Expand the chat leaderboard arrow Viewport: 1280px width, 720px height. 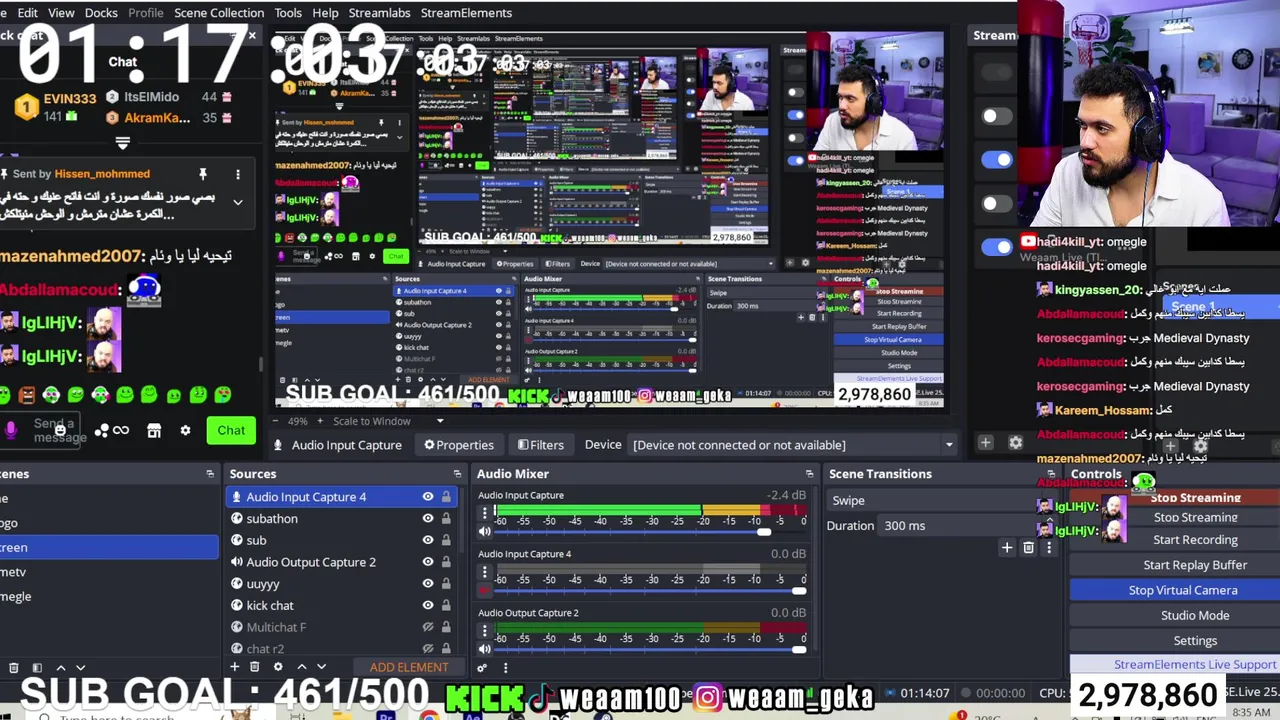click(x=123, y=143)
